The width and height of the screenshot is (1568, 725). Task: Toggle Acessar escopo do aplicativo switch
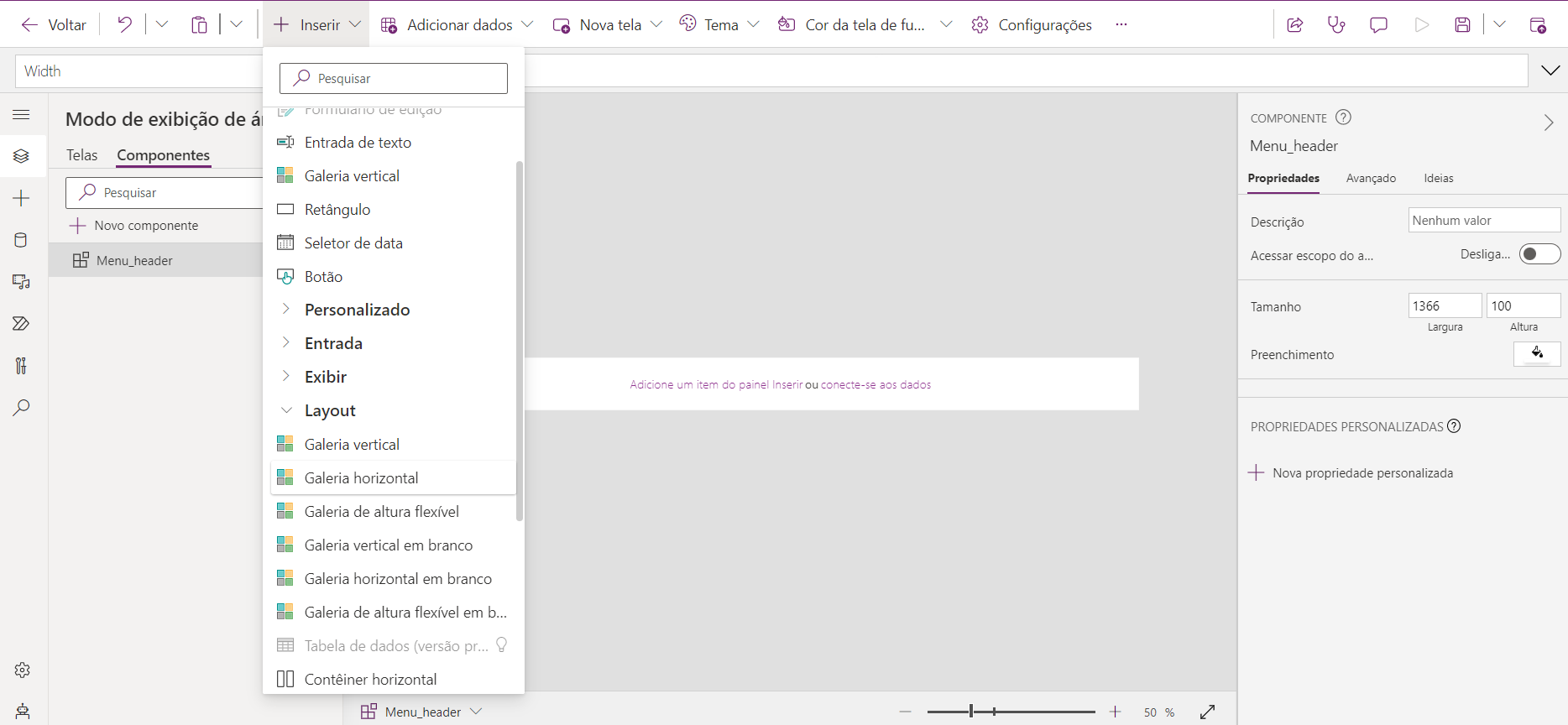tap(1539, 254)
